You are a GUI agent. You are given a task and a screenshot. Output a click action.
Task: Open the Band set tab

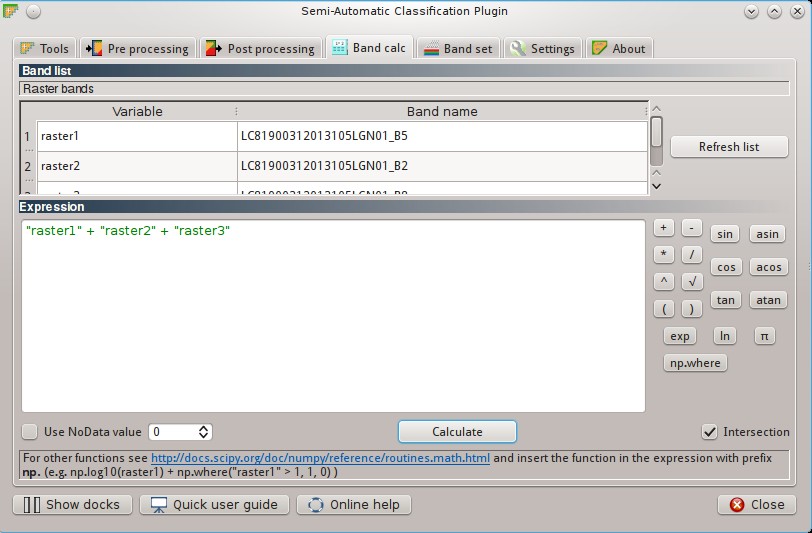(458, 49)
